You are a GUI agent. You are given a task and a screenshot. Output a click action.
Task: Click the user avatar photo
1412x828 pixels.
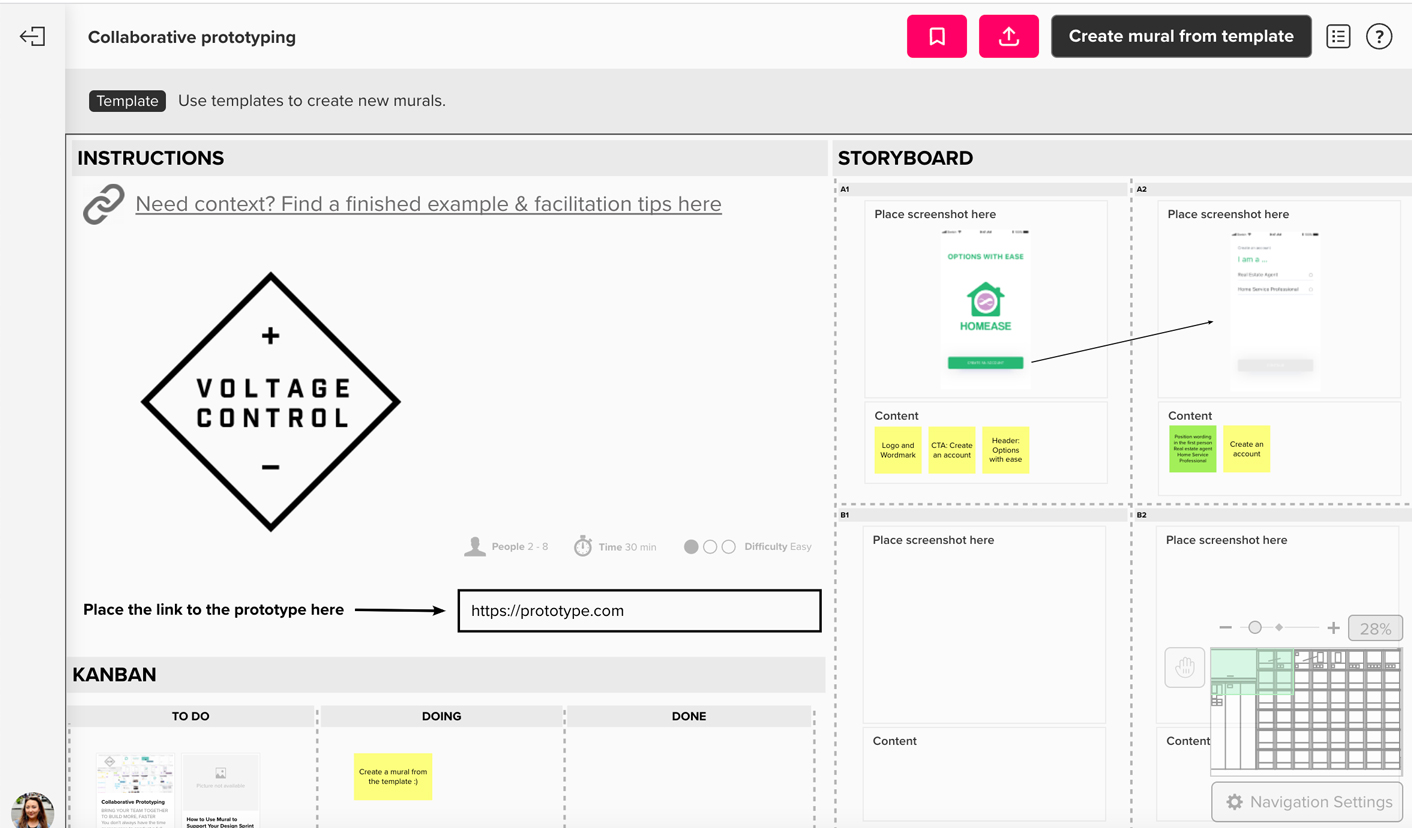coord(32,810)
